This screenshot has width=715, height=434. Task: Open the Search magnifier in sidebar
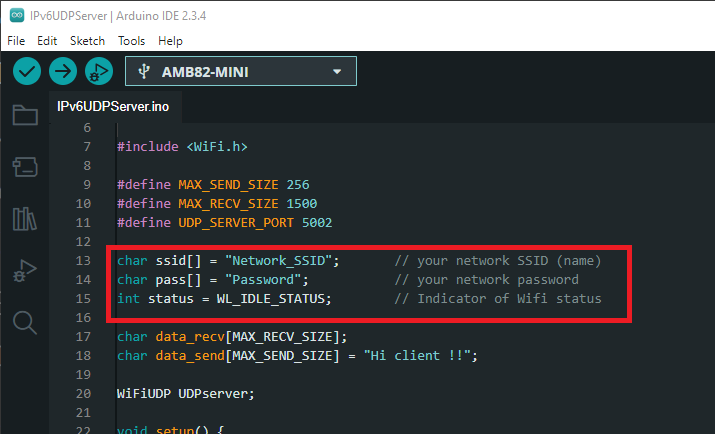click(x=24, y=322)
